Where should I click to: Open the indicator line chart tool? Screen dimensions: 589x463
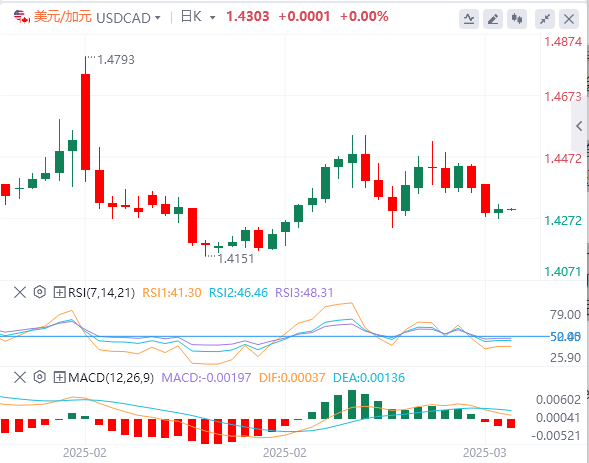coord(468,18)
